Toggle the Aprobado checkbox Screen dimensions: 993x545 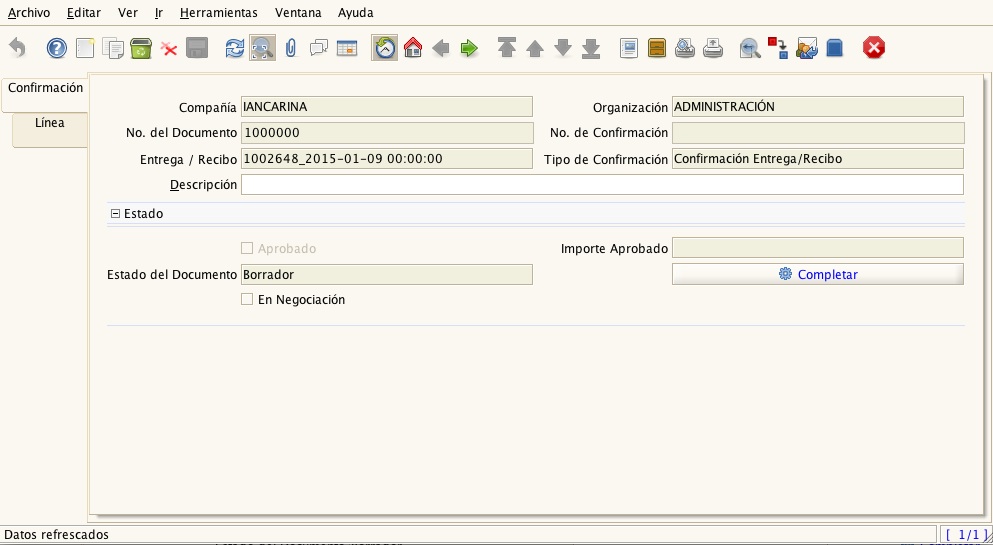pyautogui.click(x=247, y=248)
